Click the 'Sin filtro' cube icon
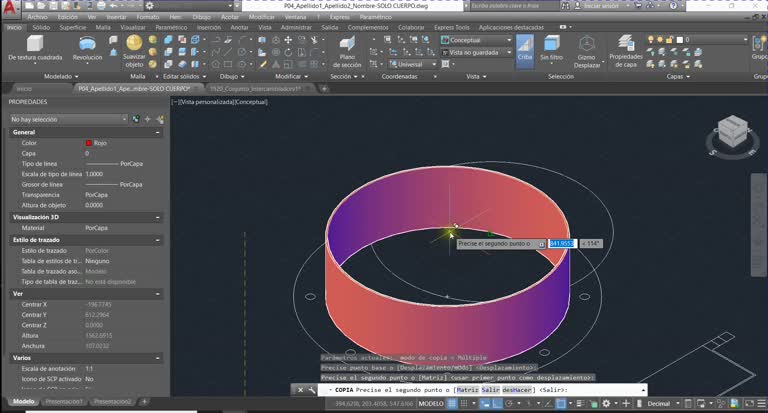 coord(552,44)
